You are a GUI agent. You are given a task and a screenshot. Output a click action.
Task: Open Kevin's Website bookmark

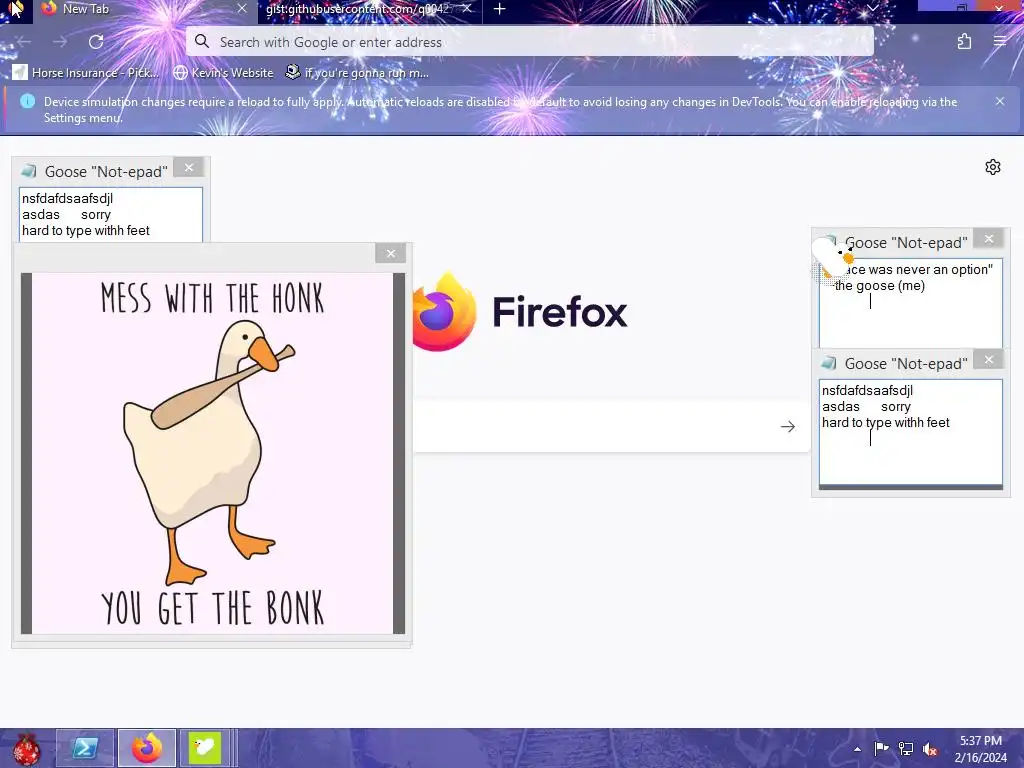(223, 73)
